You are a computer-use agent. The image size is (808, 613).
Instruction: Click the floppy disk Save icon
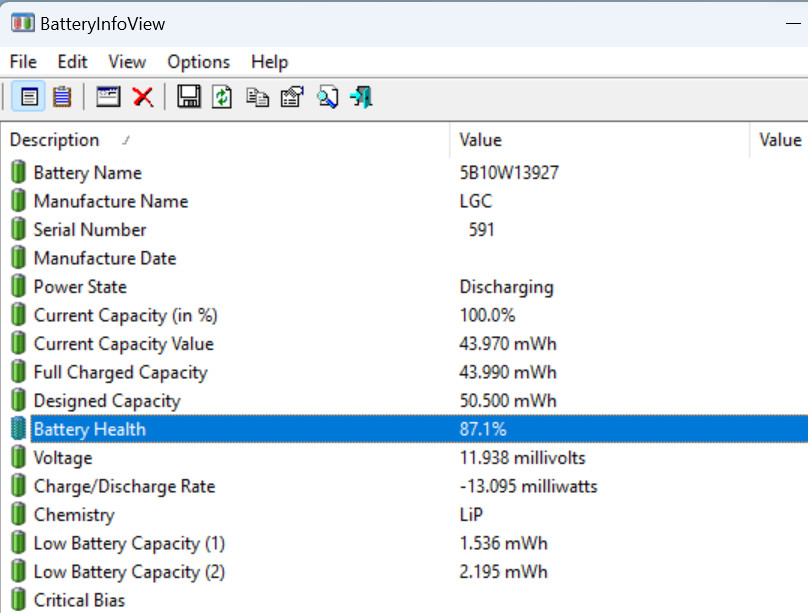(188, 97)
